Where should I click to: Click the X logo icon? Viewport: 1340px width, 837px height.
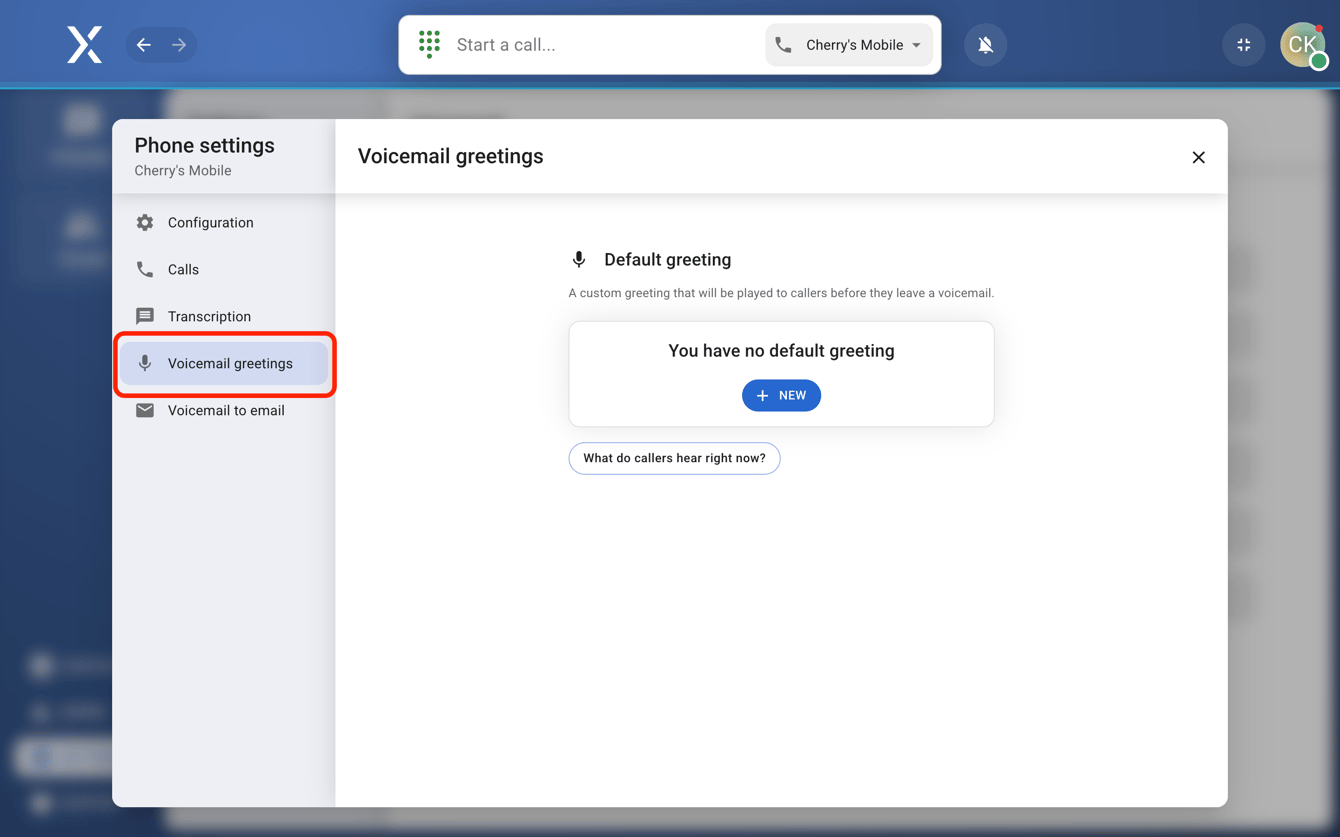click(x=84, y=45)
